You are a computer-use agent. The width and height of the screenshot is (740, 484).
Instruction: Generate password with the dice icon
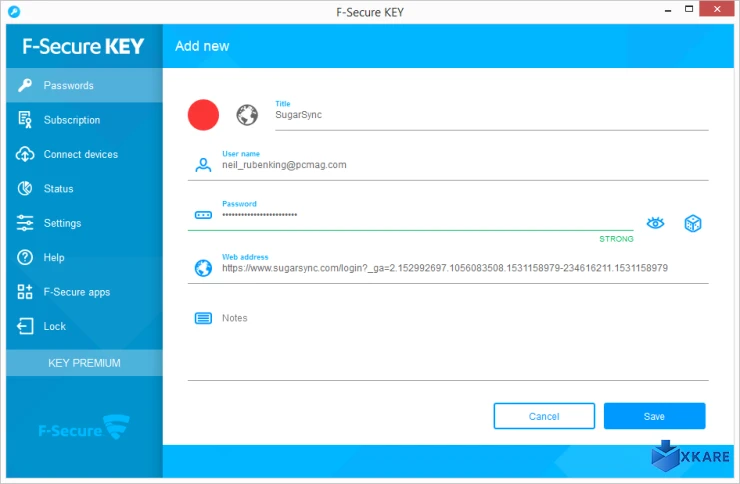point(693,223)
